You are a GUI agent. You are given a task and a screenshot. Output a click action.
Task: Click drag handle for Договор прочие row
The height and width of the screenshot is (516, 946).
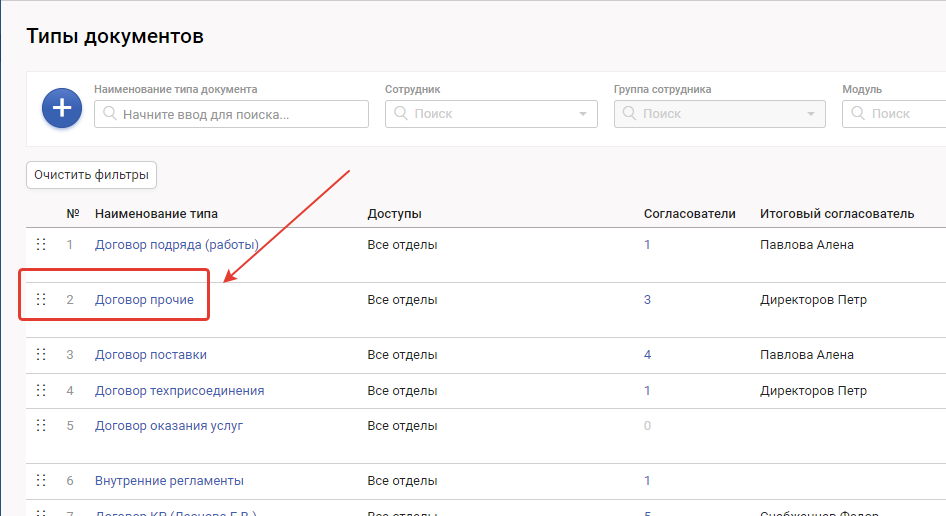tap(41, 299)
